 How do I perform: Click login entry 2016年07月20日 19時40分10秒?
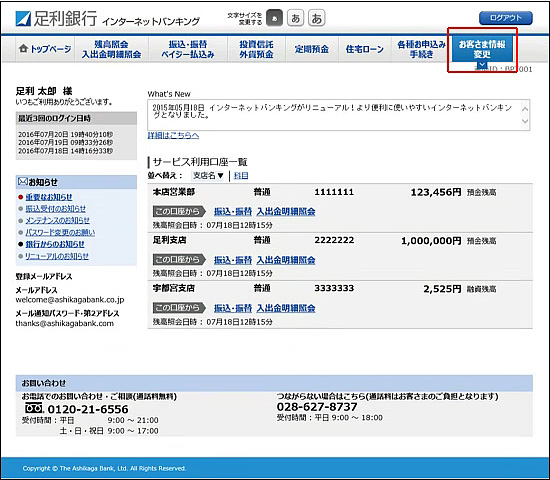66,135
